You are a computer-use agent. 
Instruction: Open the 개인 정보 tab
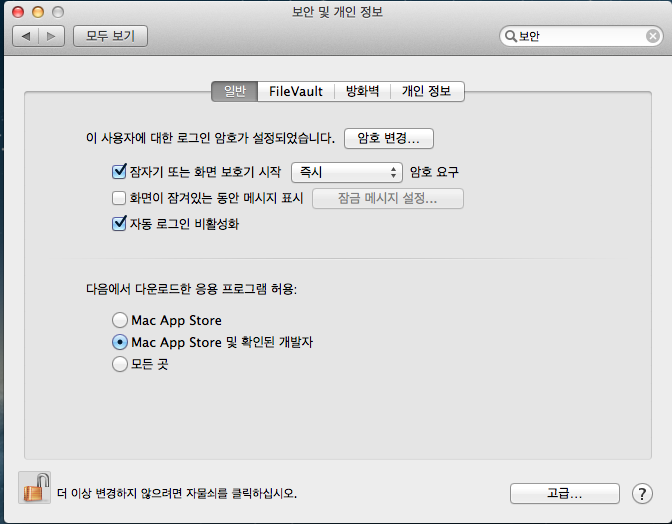pyautogui.click(x=427, y=91)
